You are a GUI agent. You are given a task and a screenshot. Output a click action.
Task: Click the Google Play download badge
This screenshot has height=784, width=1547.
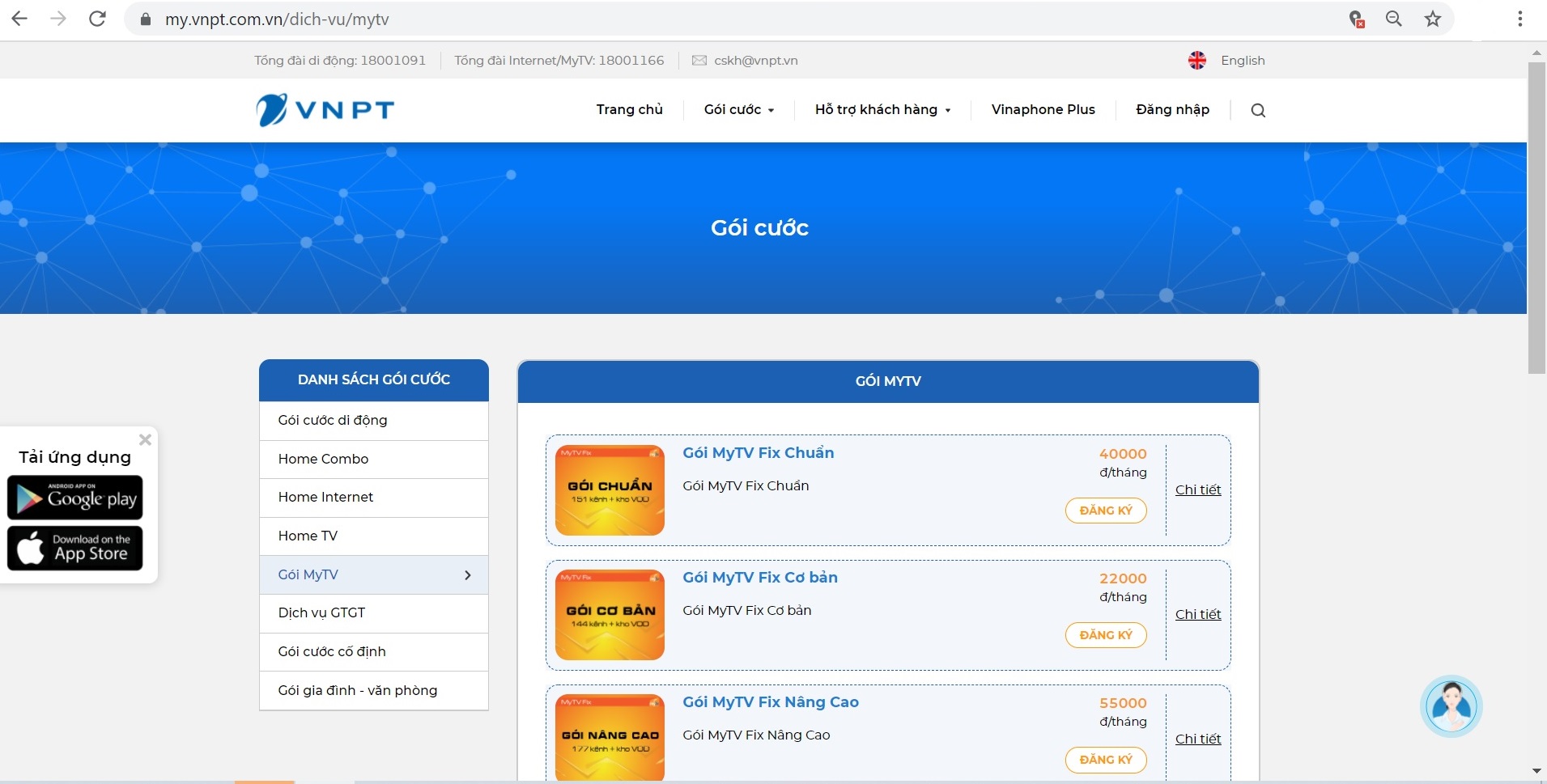click(75, 497)
